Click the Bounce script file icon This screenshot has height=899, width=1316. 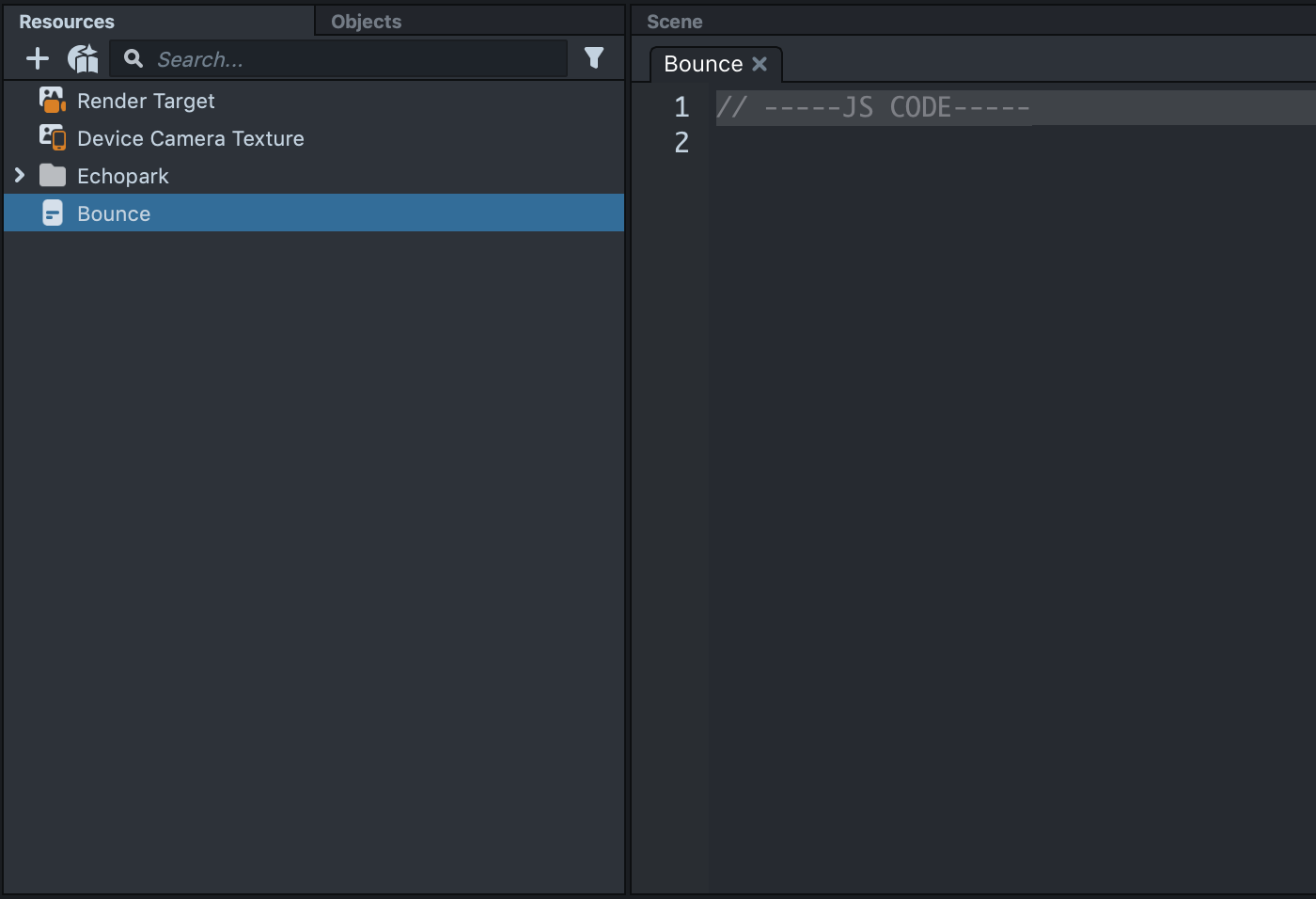coord(52,213)
